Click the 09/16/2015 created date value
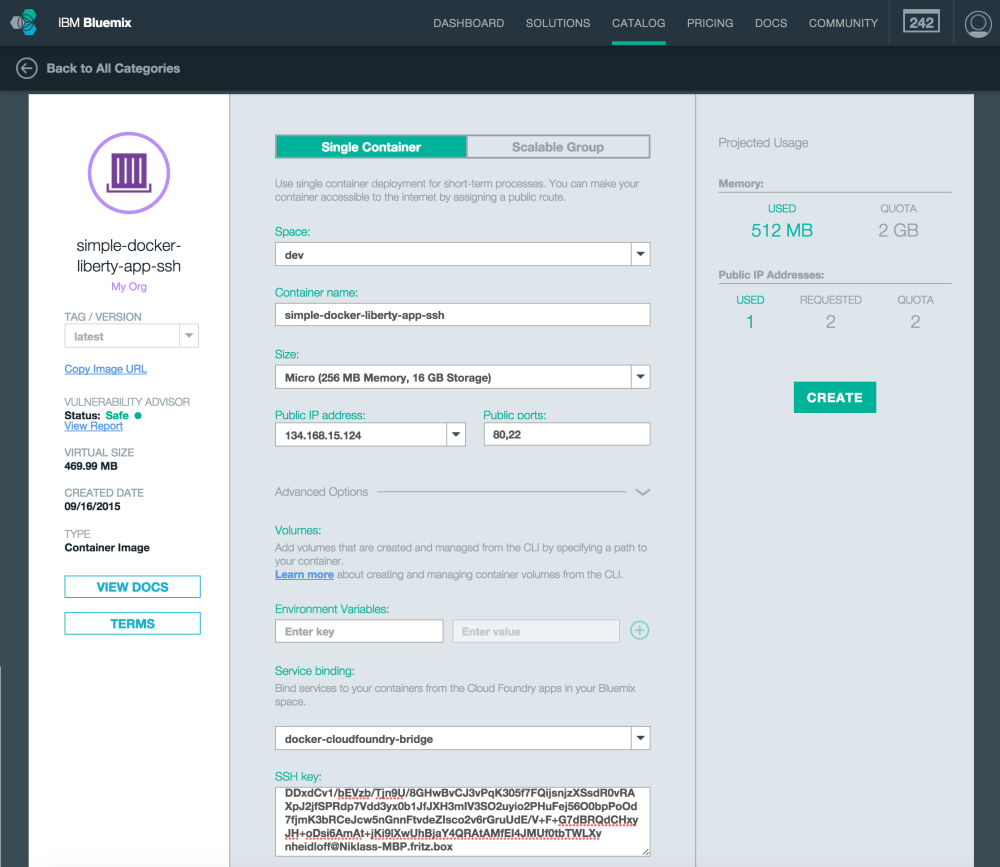 click(x=92, y=507)
